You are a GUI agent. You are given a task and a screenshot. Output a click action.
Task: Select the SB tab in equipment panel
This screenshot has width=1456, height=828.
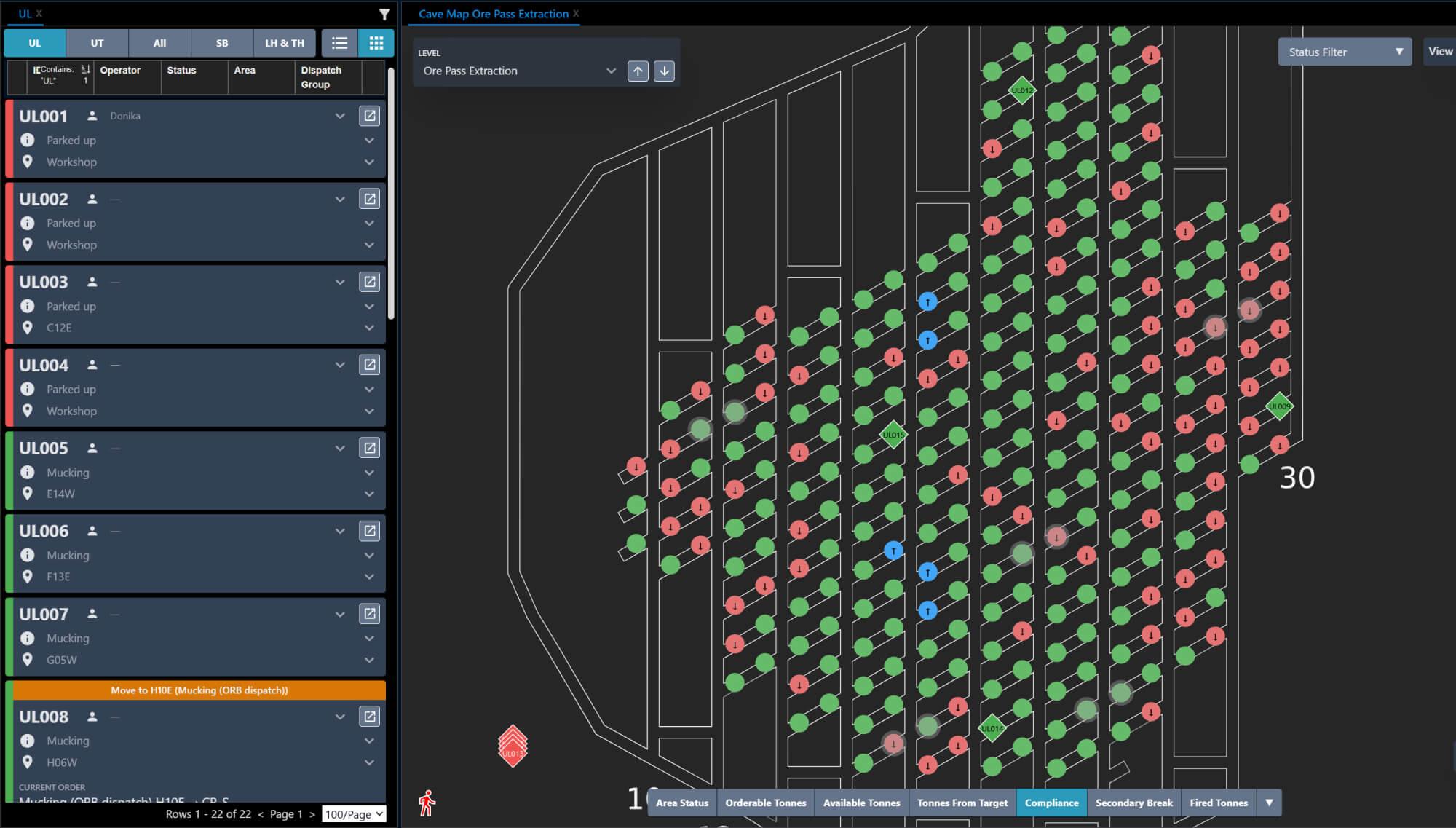222,42
